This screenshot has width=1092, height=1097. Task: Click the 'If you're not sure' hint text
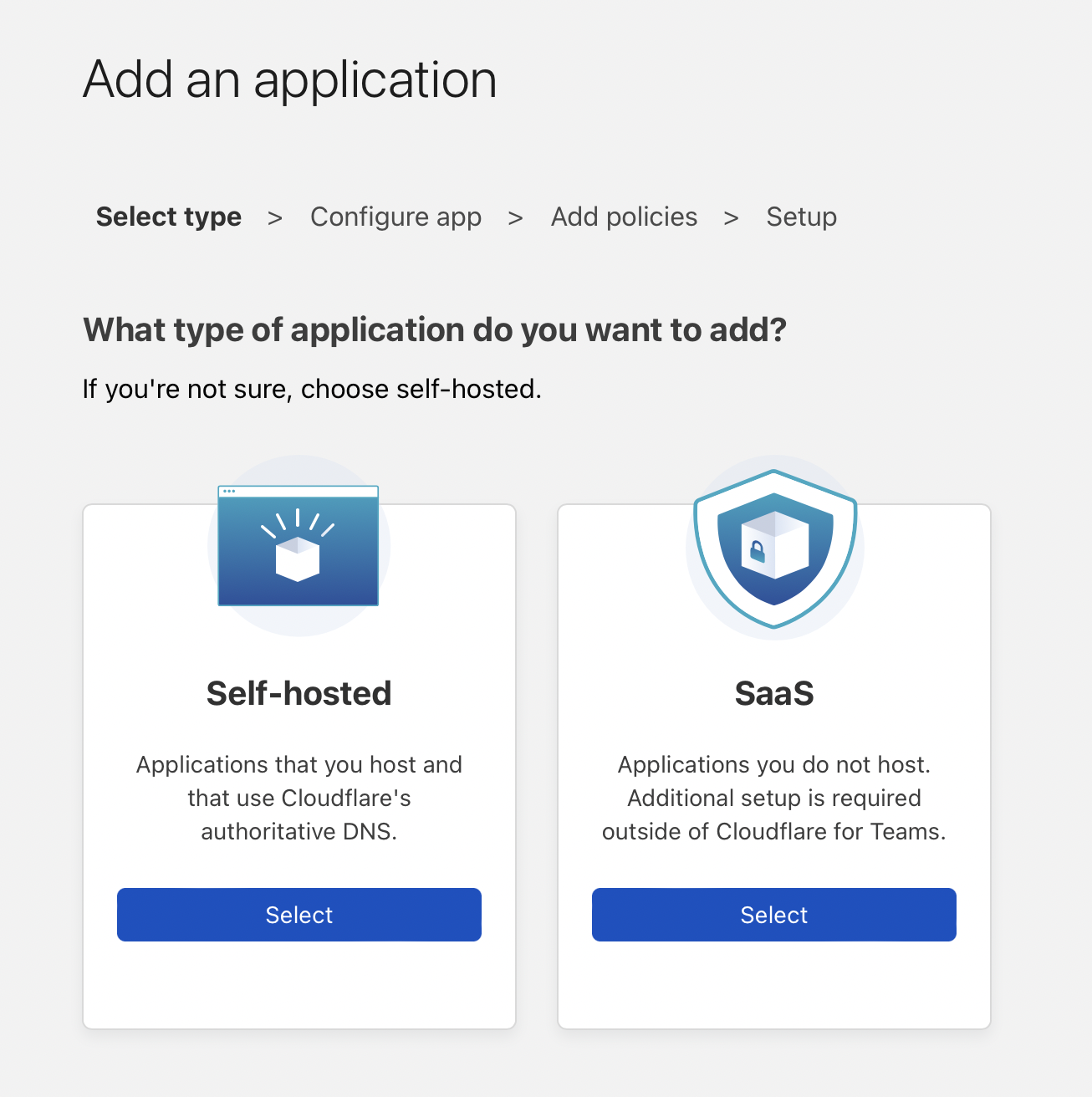(312, 390)
